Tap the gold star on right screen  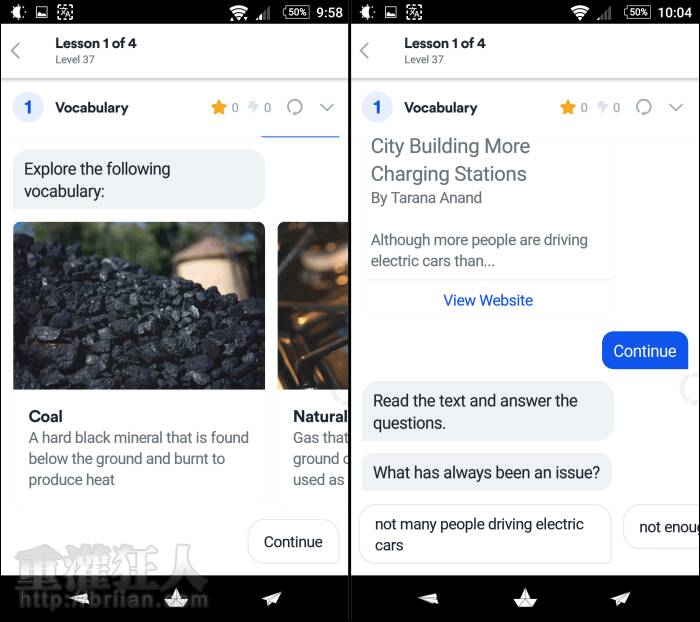pos(568,107)
